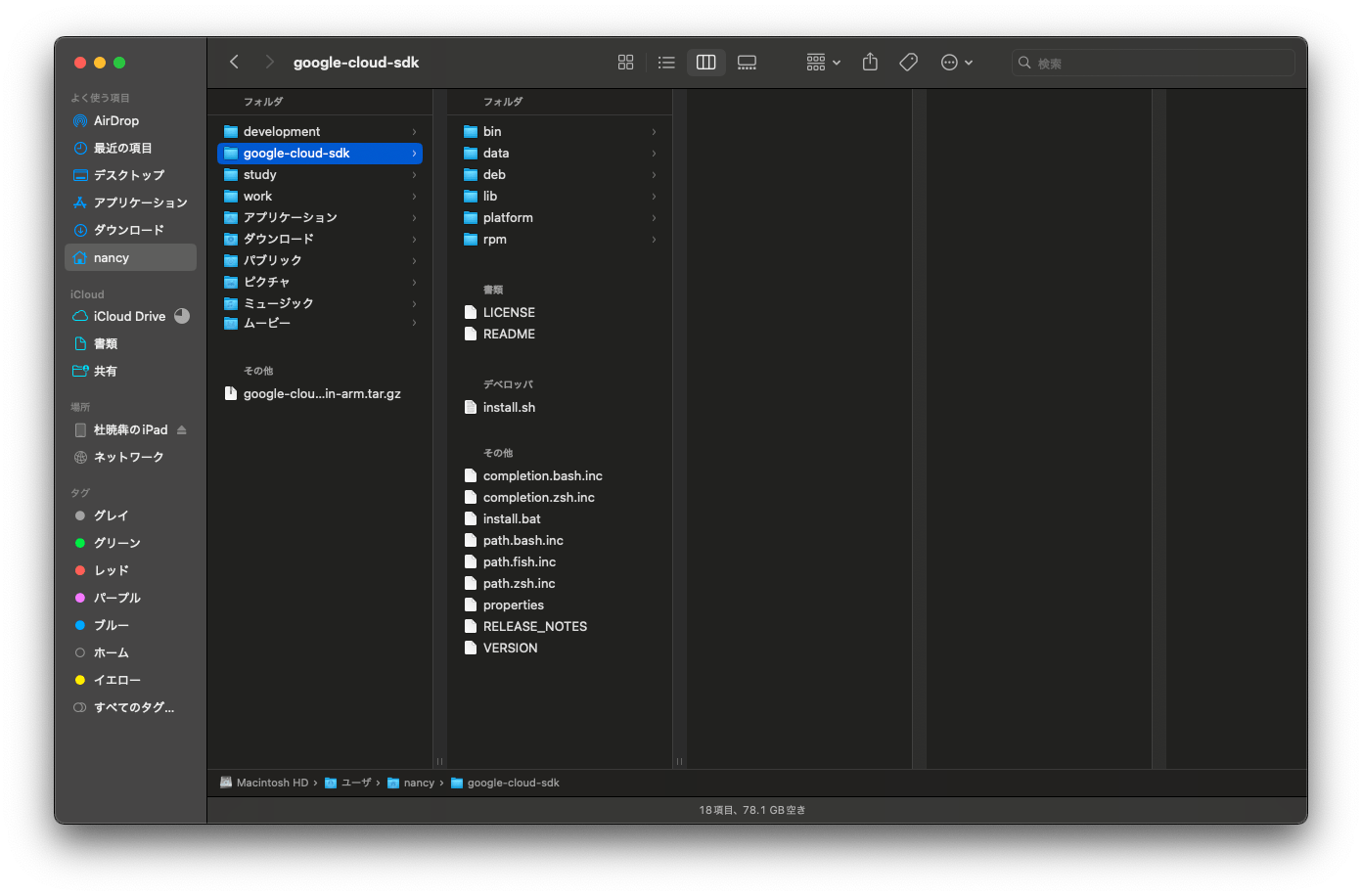Switch to column view
This screenshot has width=1362, height=896.
pos(705,63)
